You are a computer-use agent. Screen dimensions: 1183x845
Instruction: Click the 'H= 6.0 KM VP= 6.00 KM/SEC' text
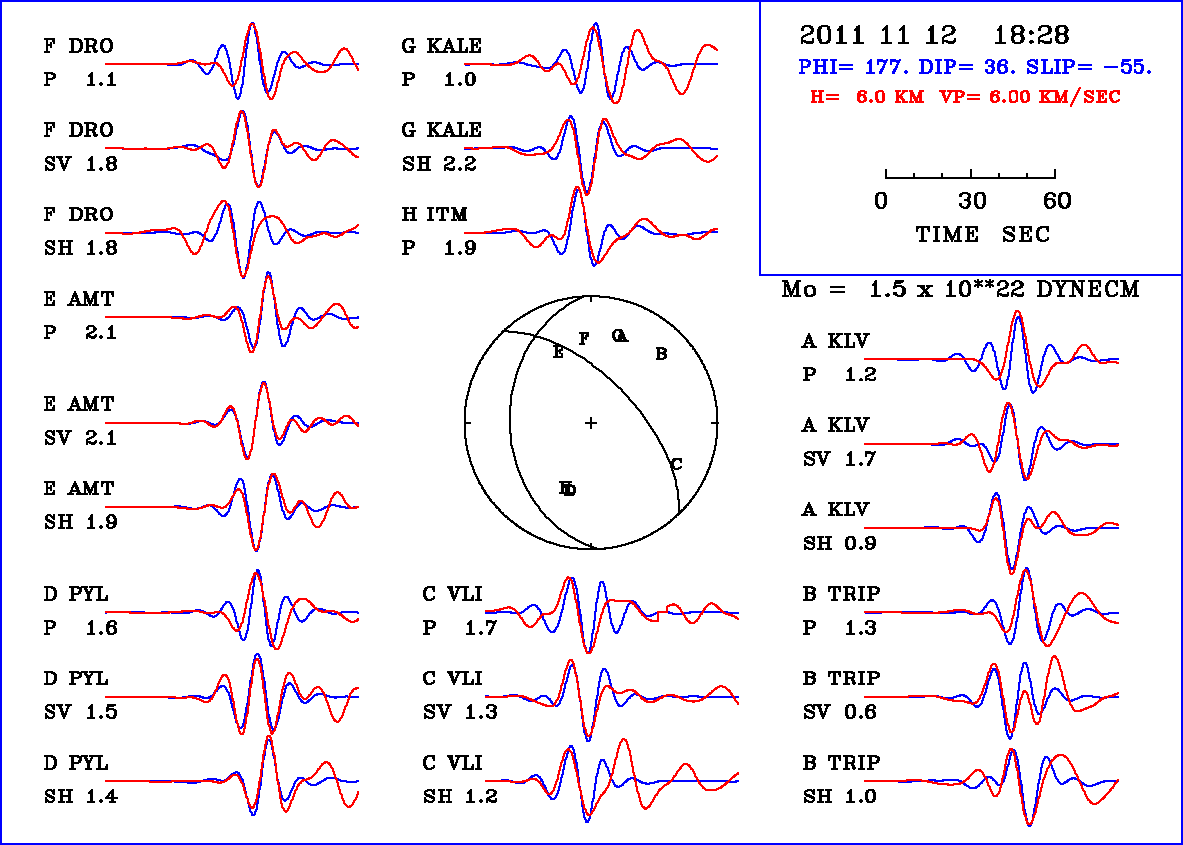click(x=965, y=97)
